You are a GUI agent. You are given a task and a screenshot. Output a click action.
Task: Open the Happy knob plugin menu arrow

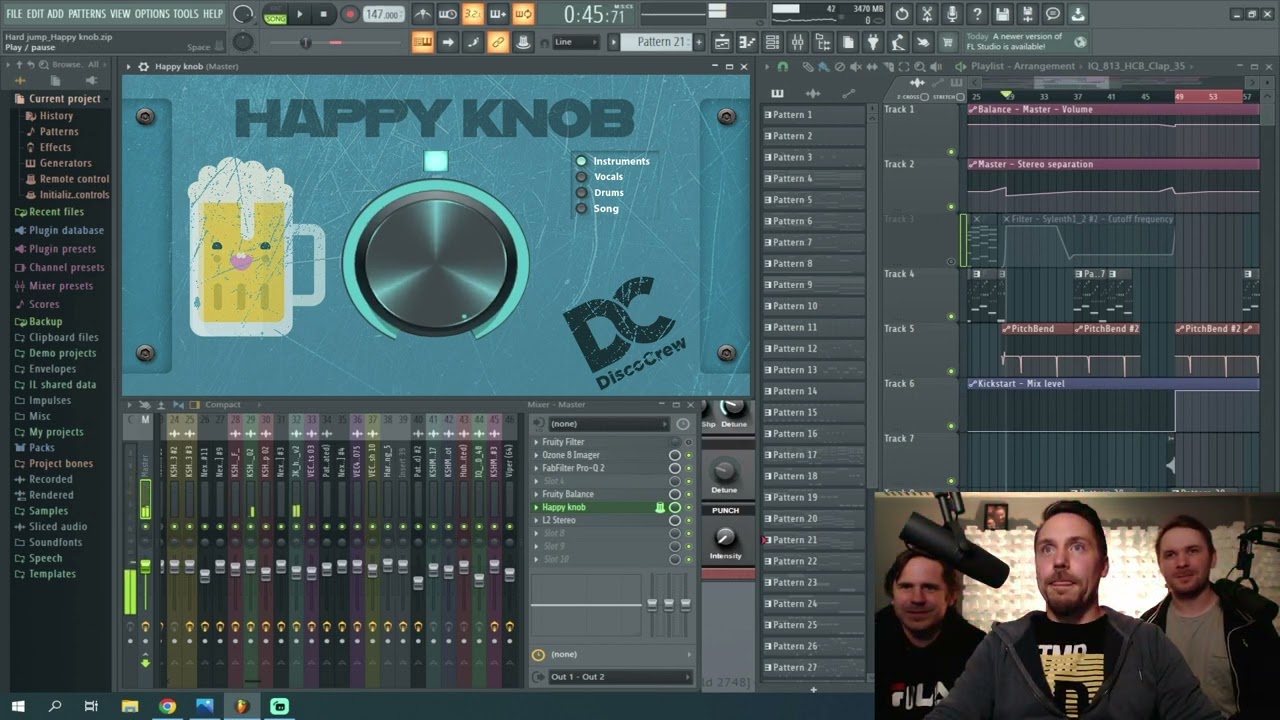pyautogui.click(x=129, y=67)
